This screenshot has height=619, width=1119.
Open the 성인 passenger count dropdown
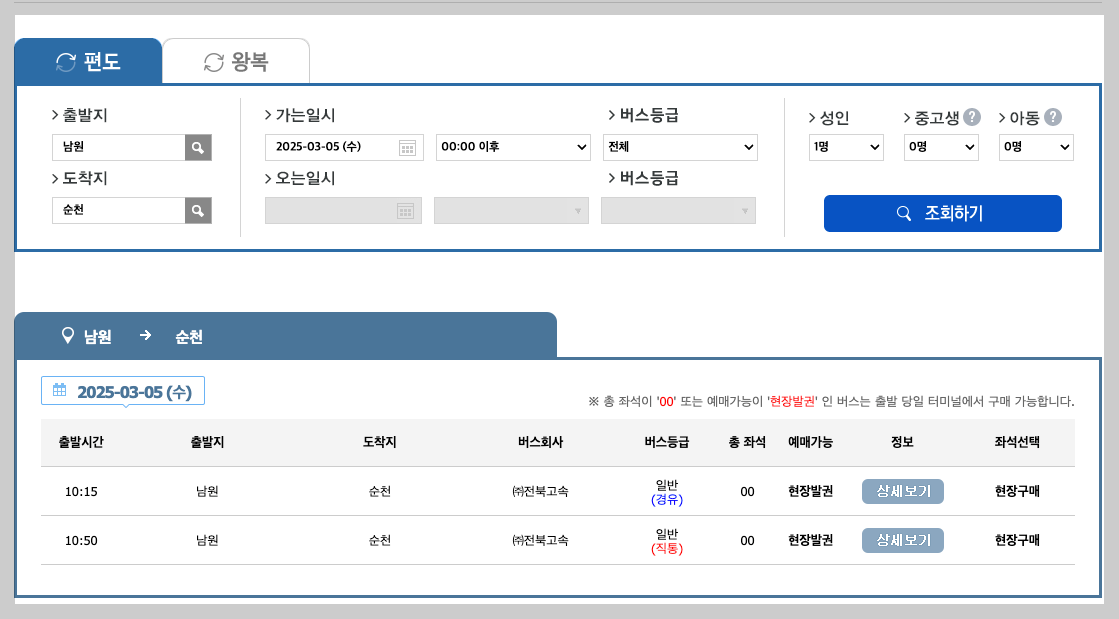click(848, 146)
